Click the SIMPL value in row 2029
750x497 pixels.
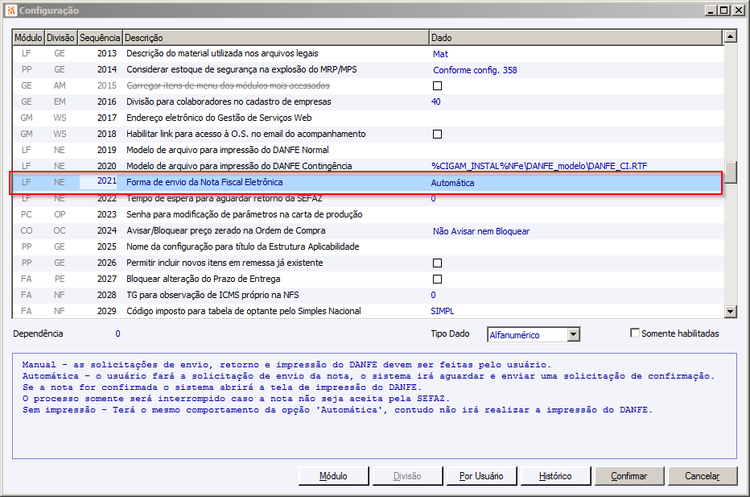[x=442, y=311]
